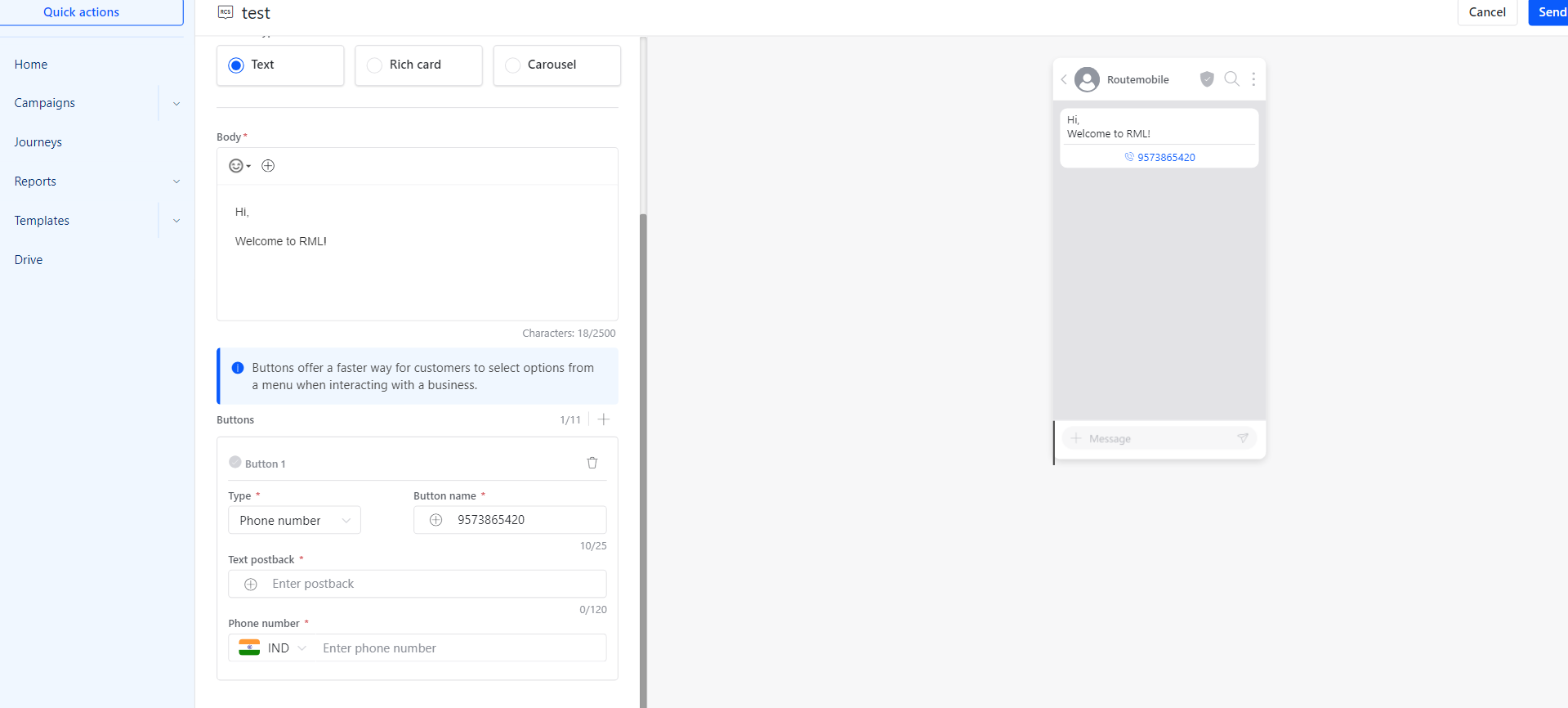This screenshot has width=1568, height=708.
Task: Select the Carousel radio option
Action: [x=512, y=65]
